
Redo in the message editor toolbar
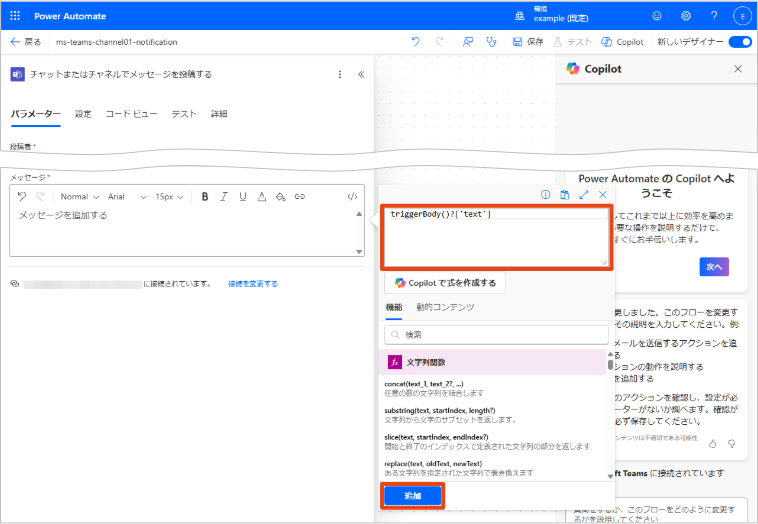tap(41, 196)
